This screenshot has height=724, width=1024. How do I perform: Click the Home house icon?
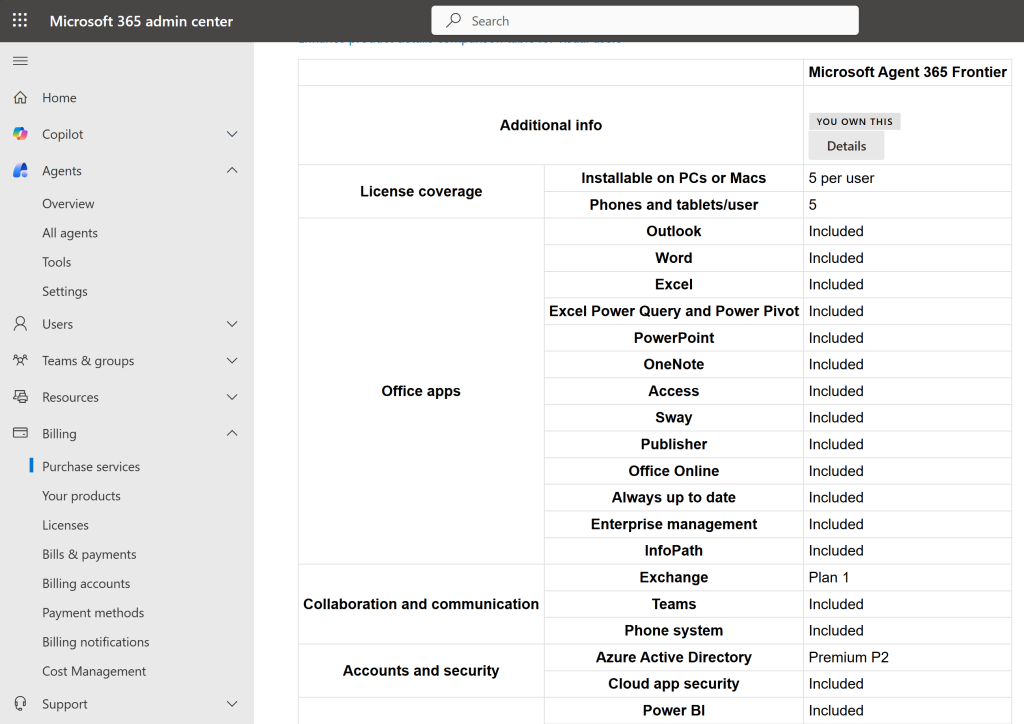coord(20,98)
